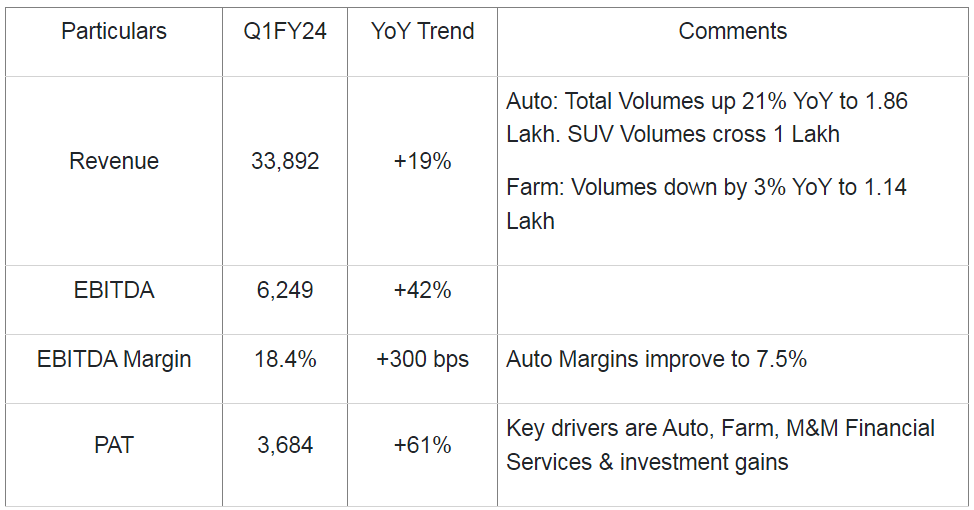Click the +42% EBITDA trend cell

(x=422, y=290)
